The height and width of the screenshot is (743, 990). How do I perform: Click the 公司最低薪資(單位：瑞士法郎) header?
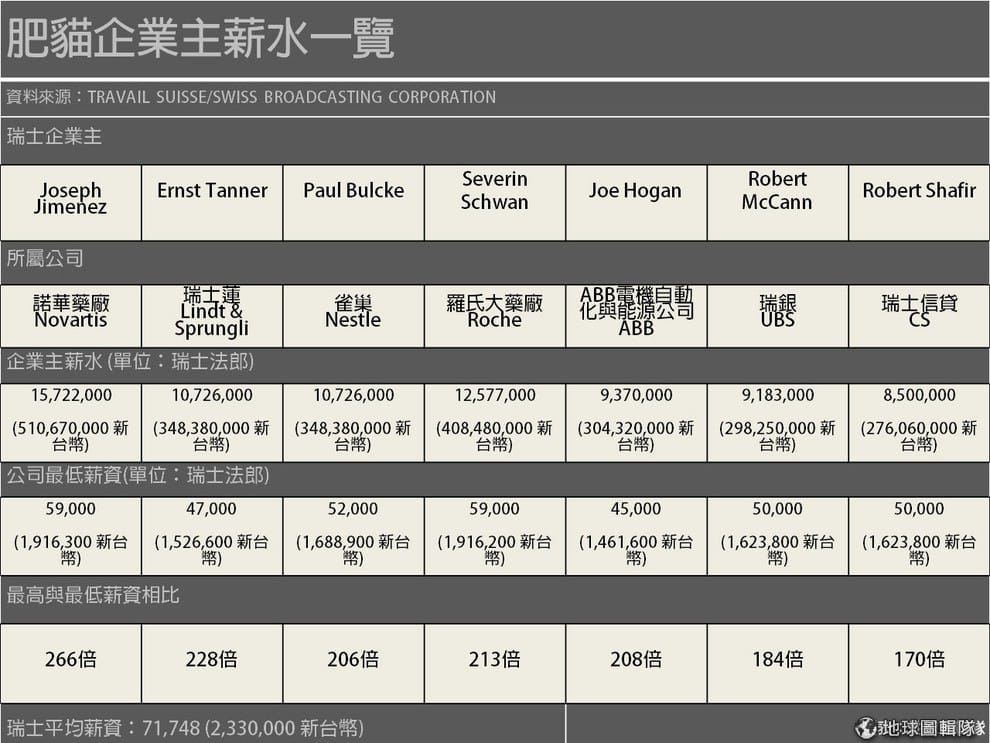[x=138, y=475]
